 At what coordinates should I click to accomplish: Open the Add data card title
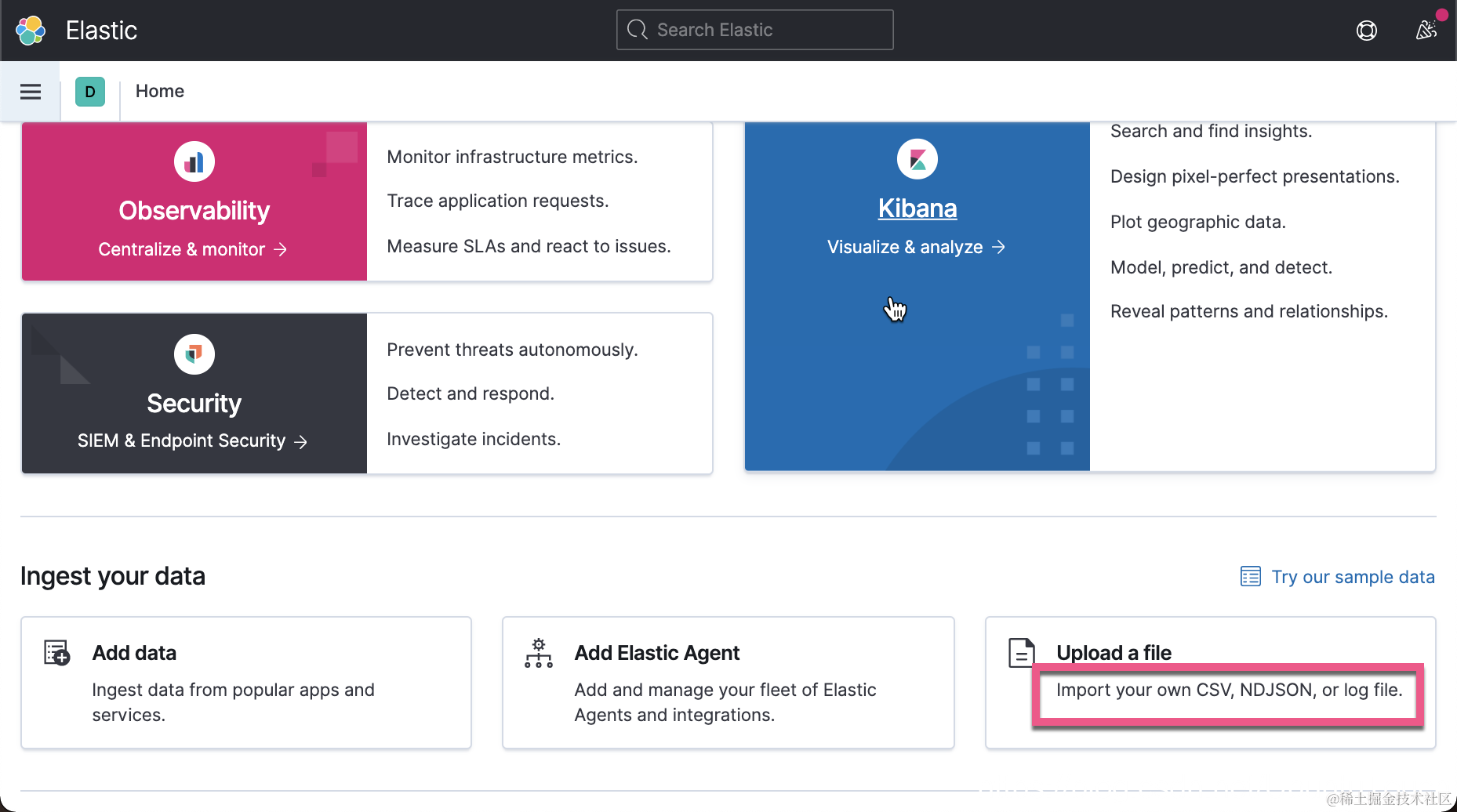(x=134, y=653)
